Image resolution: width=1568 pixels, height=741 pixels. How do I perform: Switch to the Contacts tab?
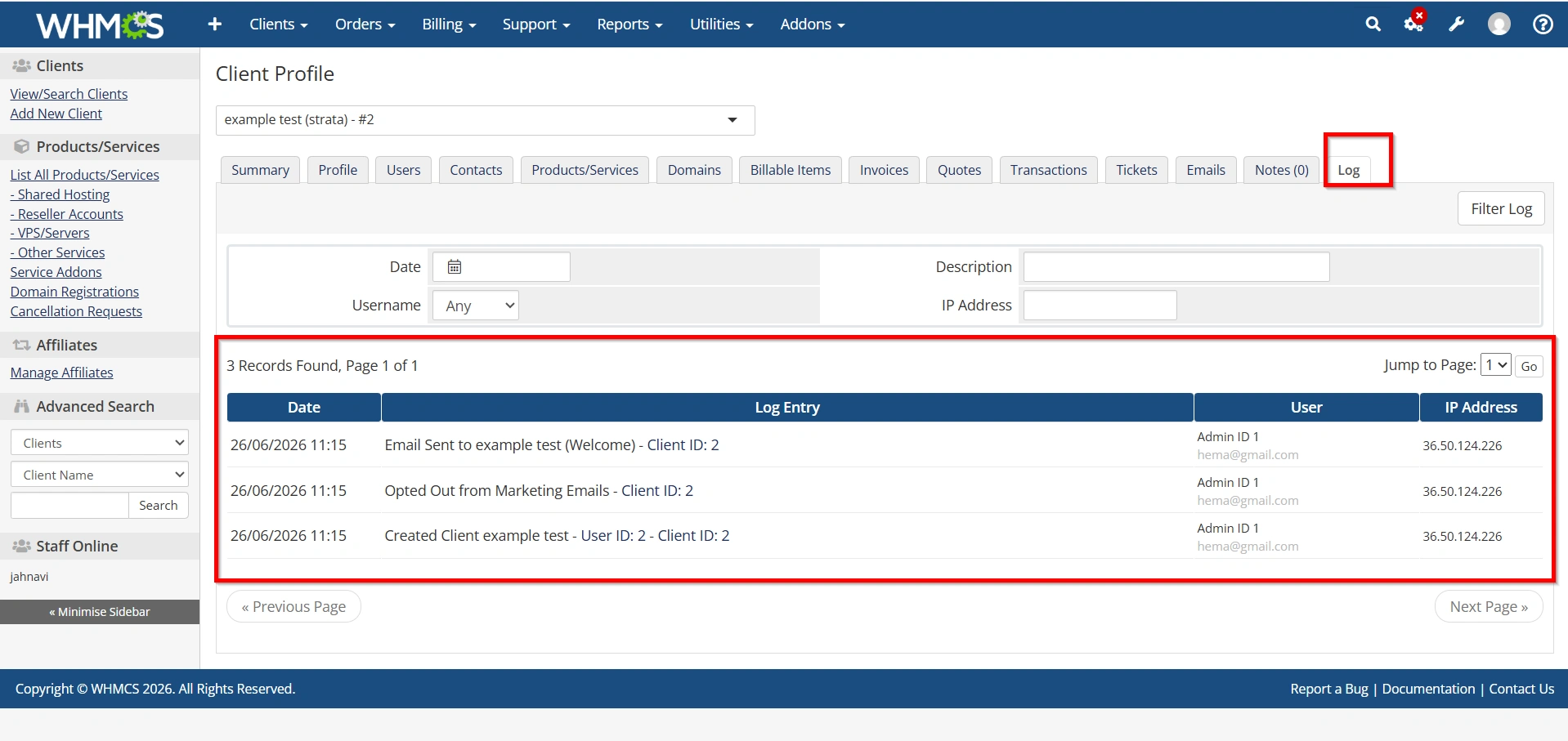tap(476, 170)
